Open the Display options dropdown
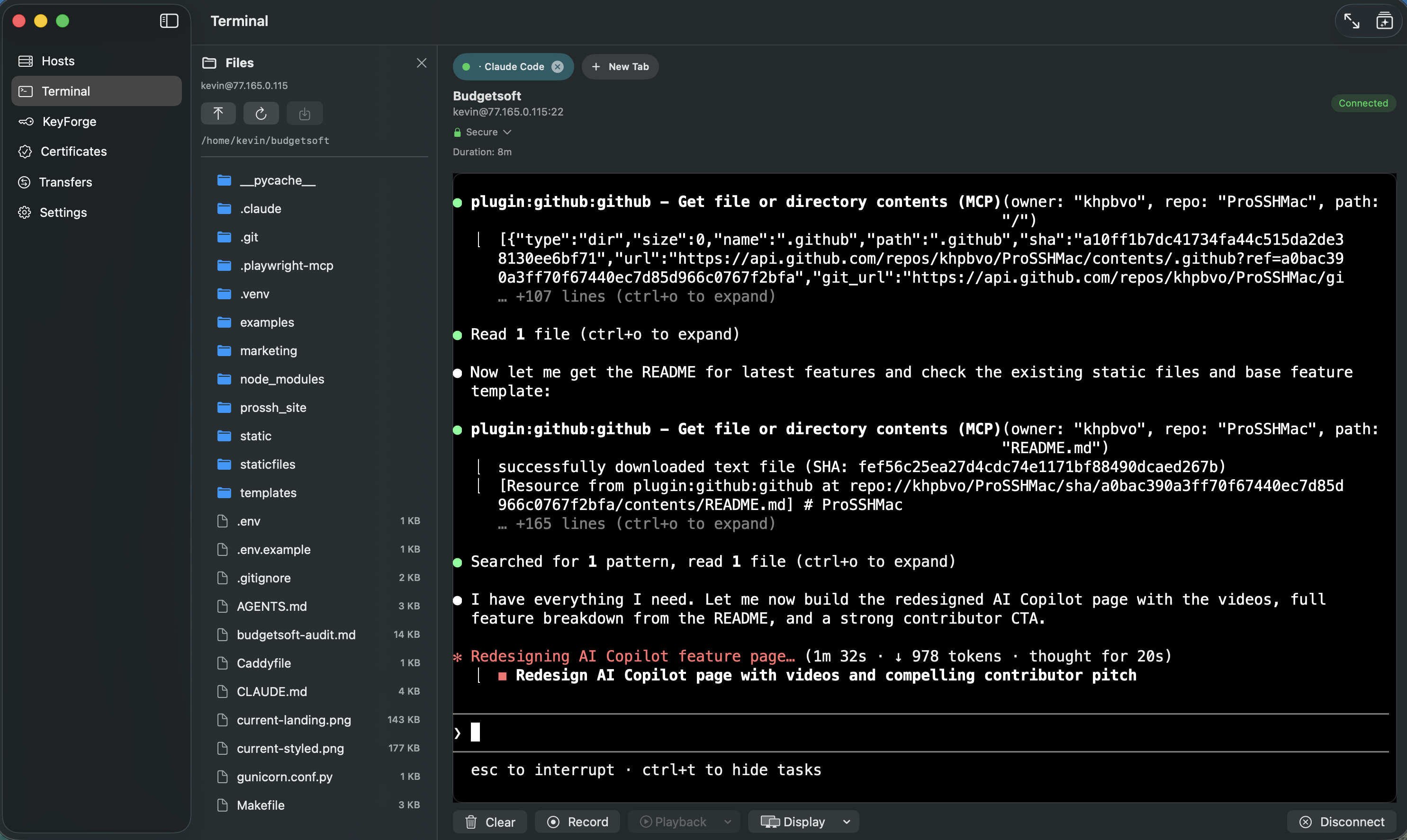The image size is (1407, 840). (803, 822)
